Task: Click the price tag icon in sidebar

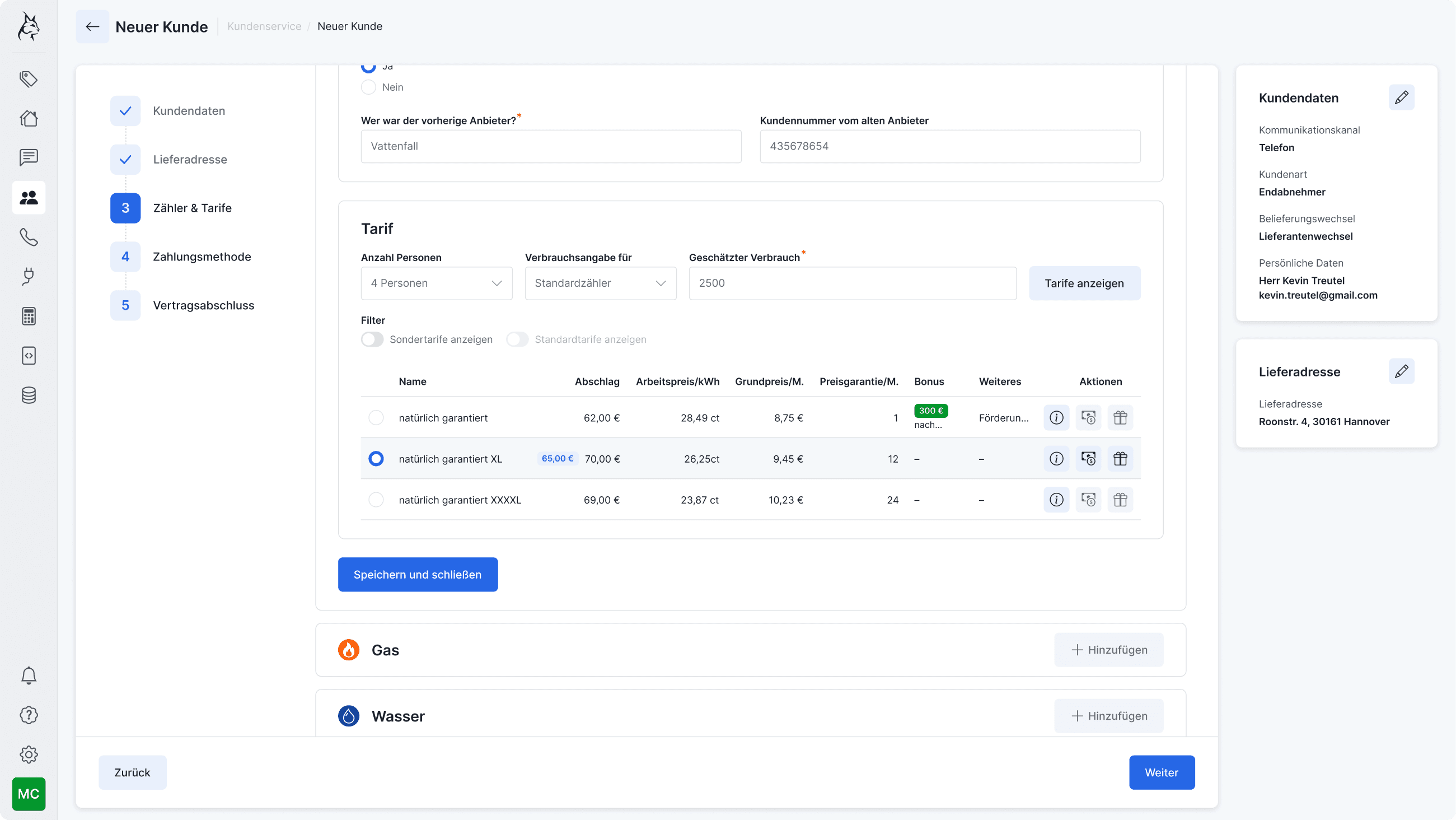Action: 28,78
